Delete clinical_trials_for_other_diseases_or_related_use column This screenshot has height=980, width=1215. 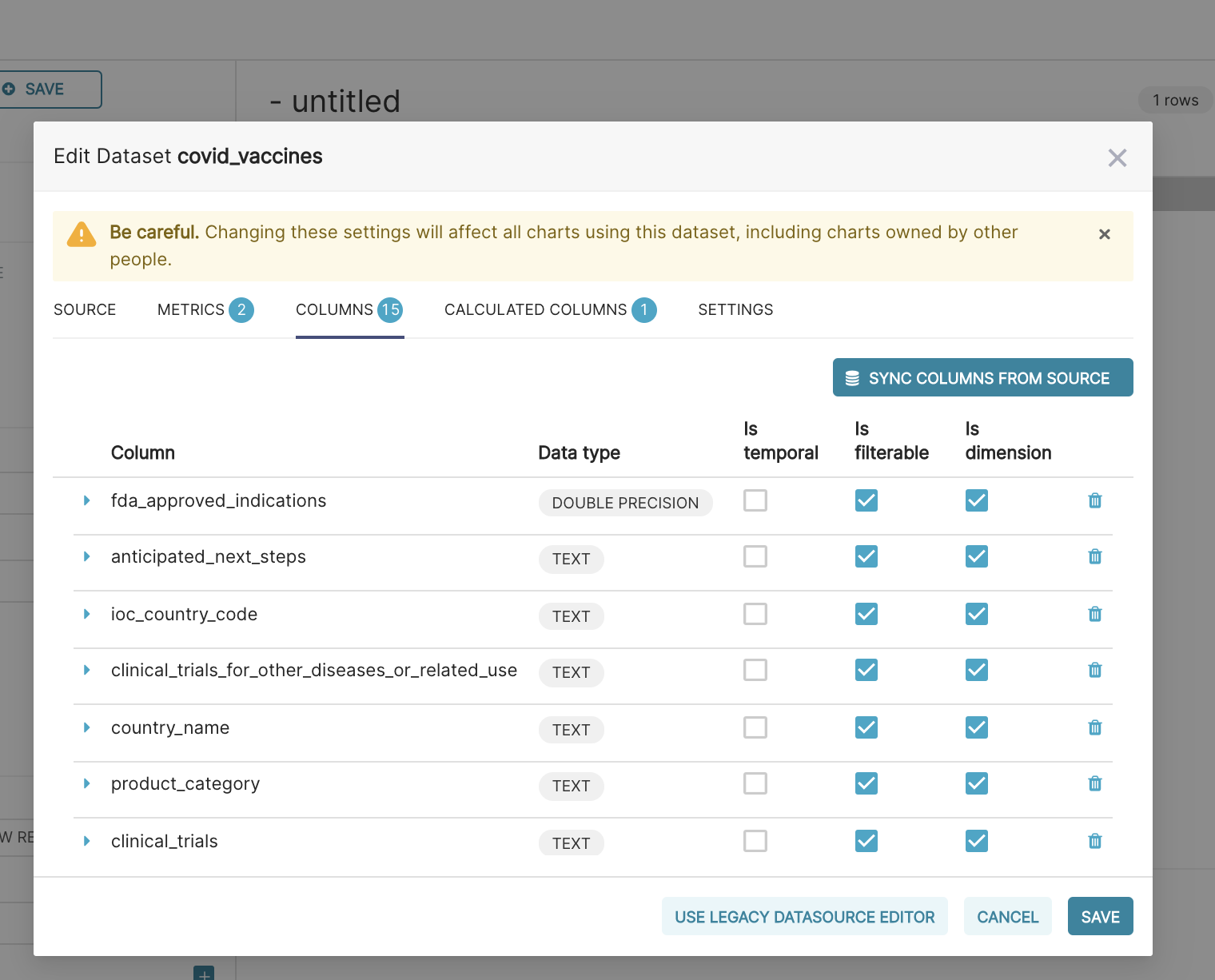pos(1095,670)
